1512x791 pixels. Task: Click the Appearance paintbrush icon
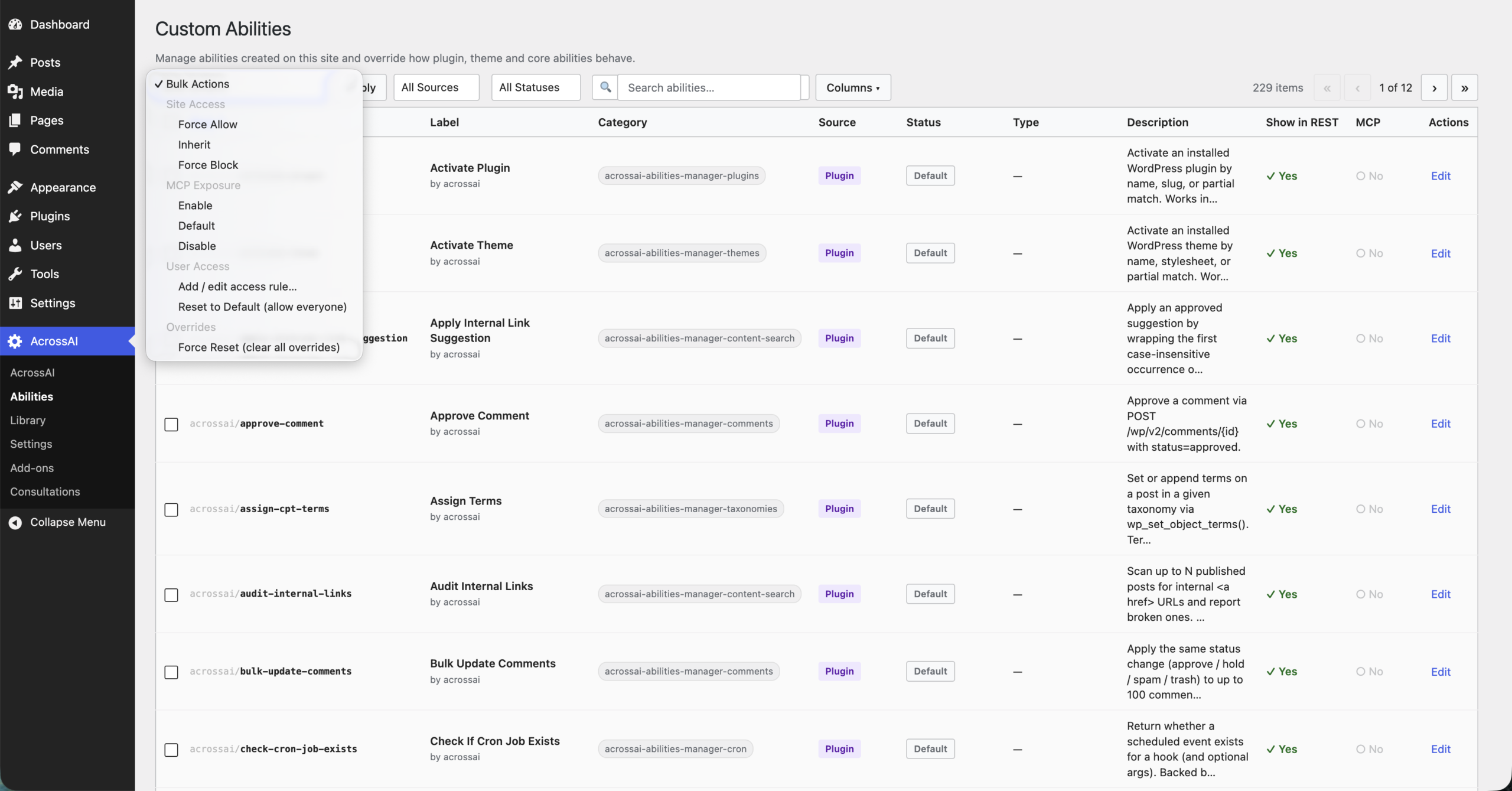point(15,187)
